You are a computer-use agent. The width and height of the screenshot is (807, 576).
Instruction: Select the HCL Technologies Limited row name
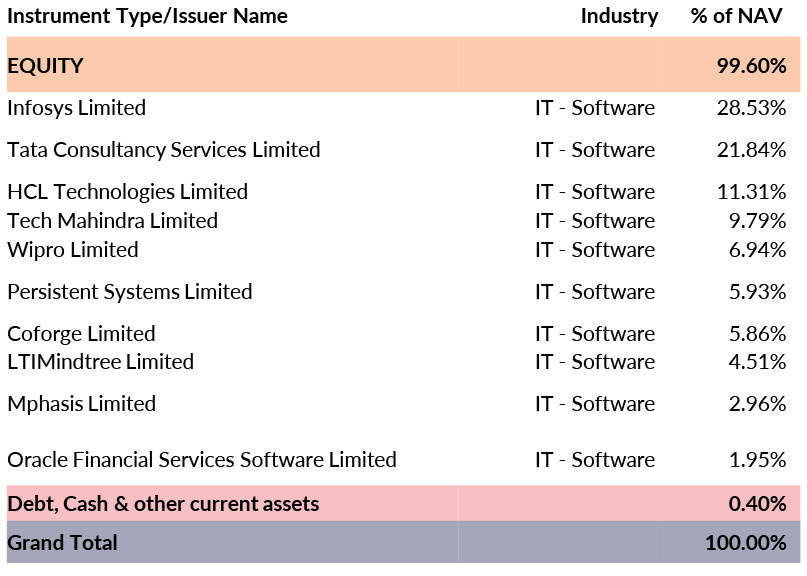coord(127,192)
